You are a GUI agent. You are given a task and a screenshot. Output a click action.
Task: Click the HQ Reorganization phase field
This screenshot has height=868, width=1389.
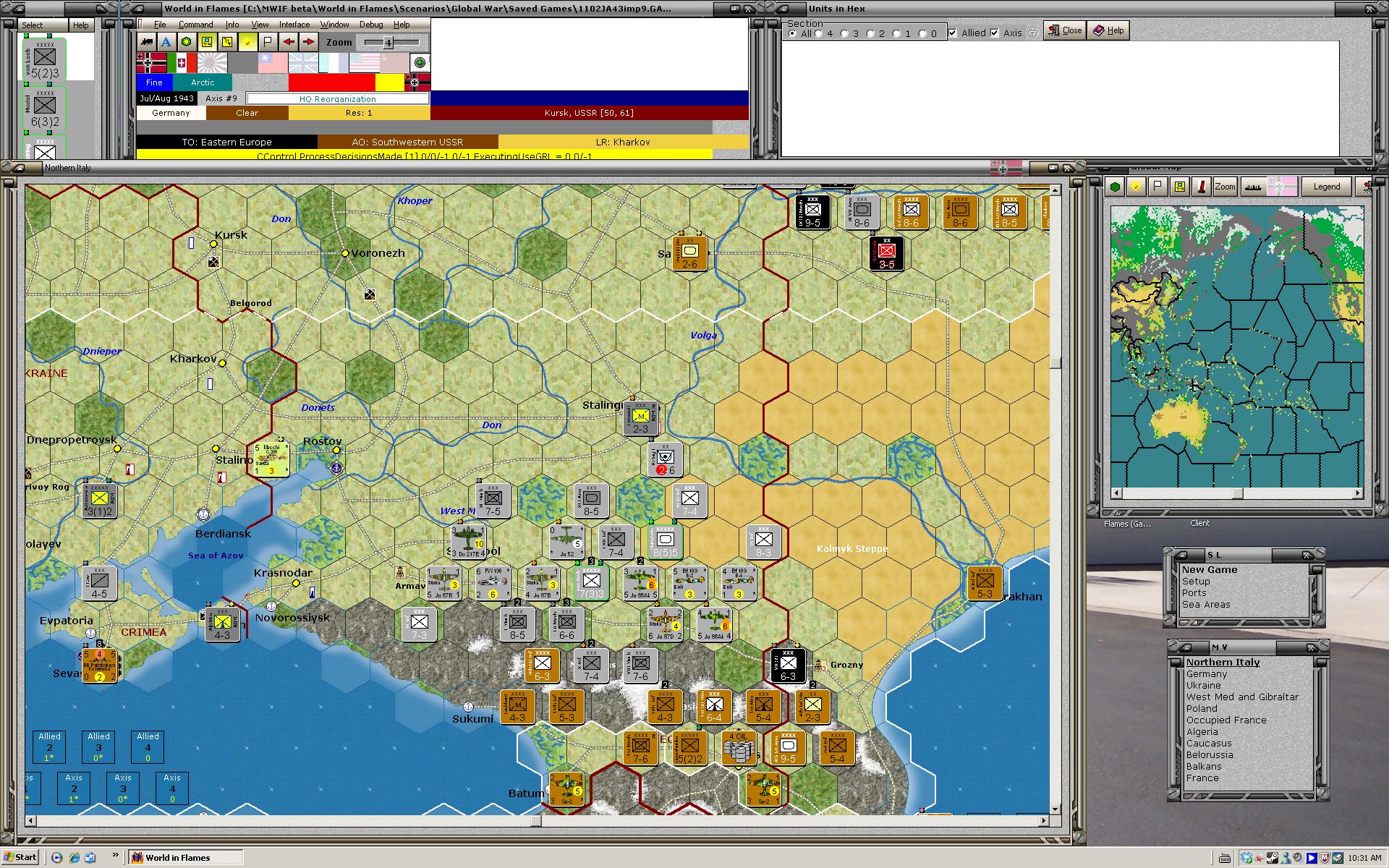(337, 98)
